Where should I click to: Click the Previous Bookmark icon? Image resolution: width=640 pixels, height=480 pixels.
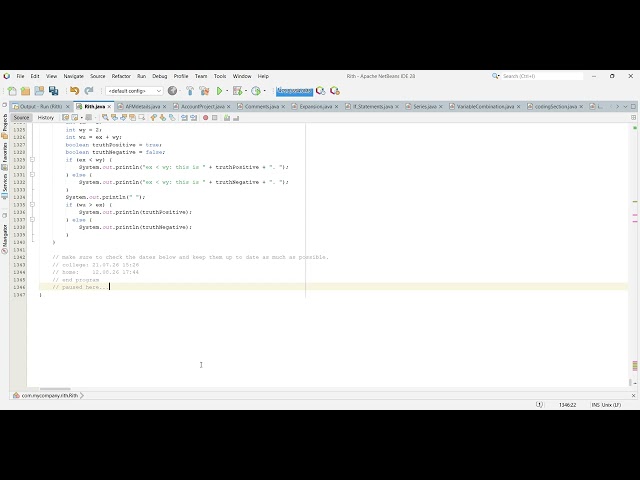tap(153, 118)
